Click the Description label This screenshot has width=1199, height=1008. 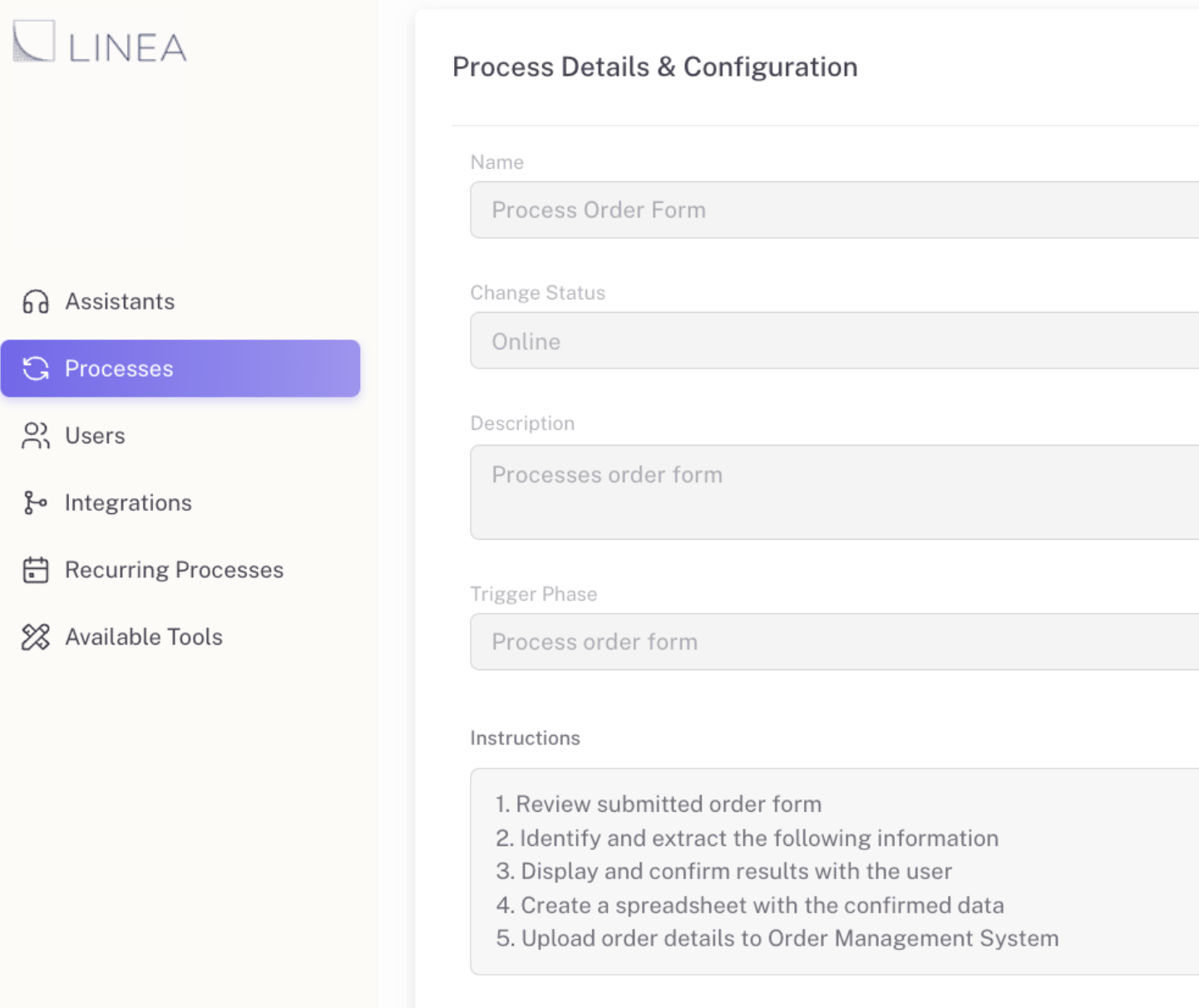tap(522, 423)
